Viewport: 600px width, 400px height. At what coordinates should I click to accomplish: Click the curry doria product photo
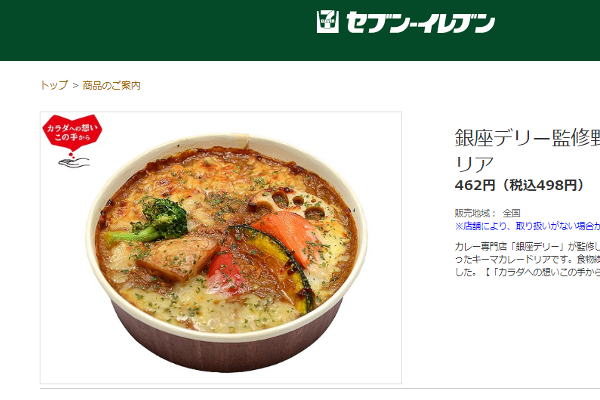pyautogui.click(x=221, y=248)
